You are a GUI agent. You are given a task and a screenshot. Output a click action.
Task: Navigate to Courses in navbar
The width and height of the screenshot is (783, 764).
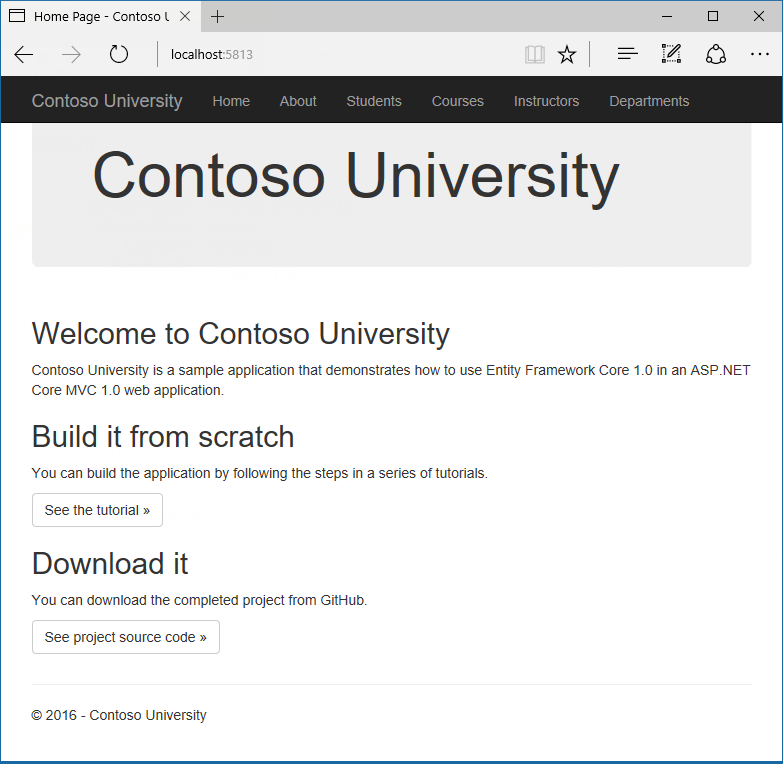point(458,101)
